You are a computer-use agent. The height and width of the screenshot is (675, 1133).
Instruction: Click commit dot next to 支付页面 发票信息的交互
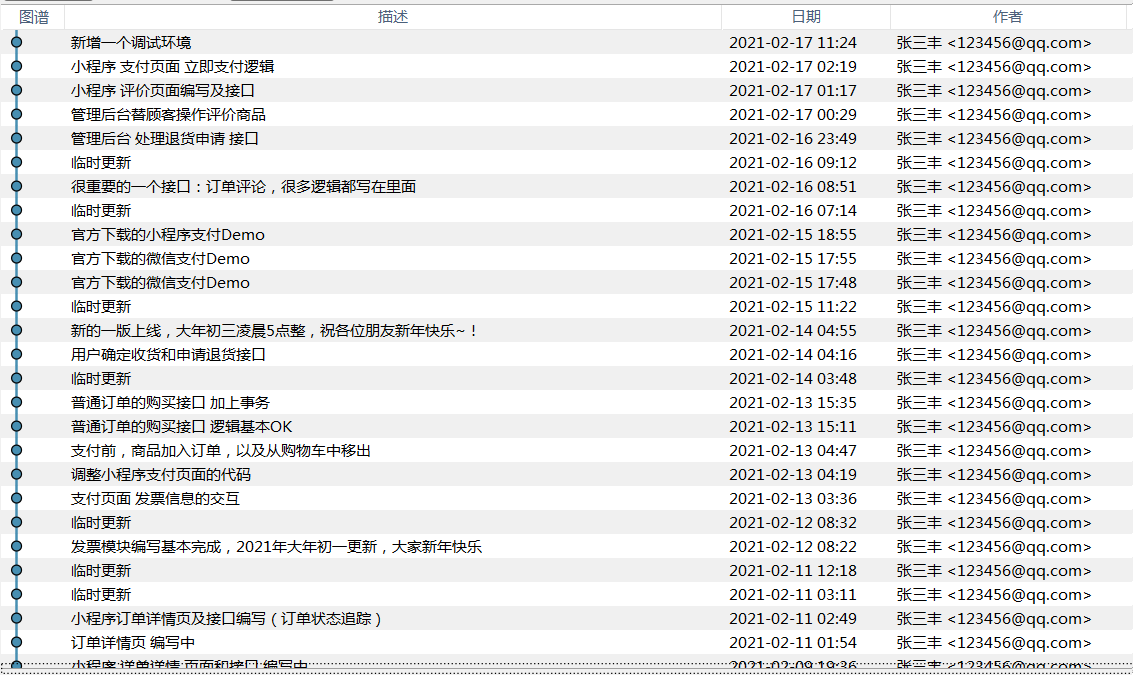[16, 498]
